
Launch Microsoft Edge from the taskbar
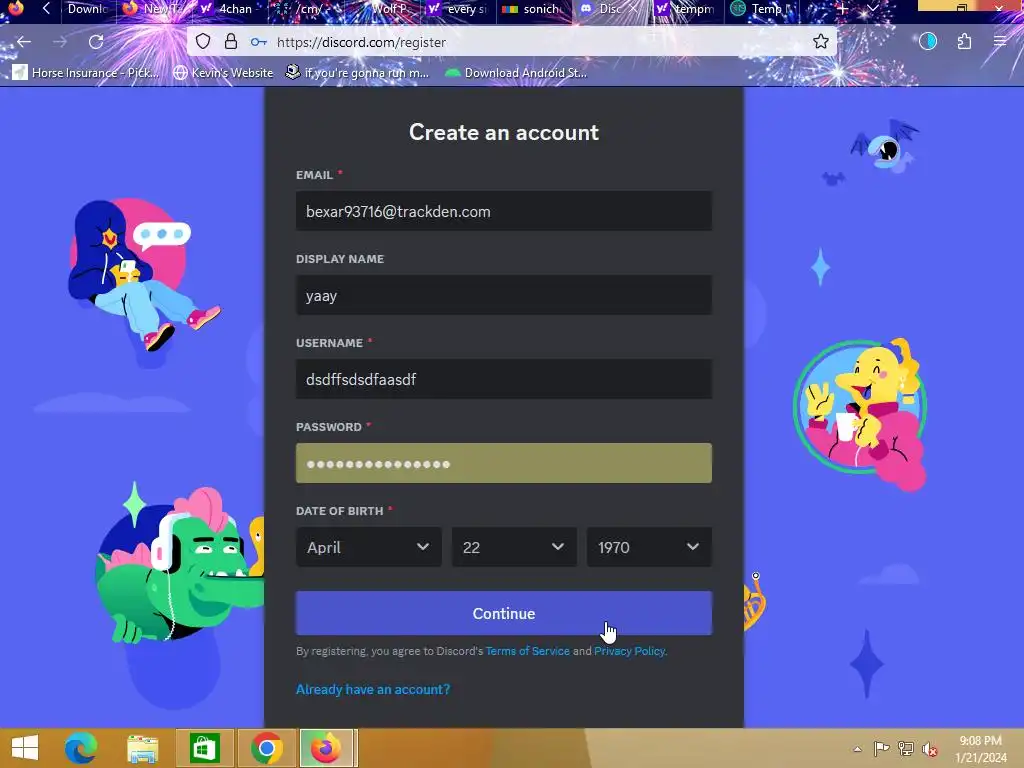(81, 748)
